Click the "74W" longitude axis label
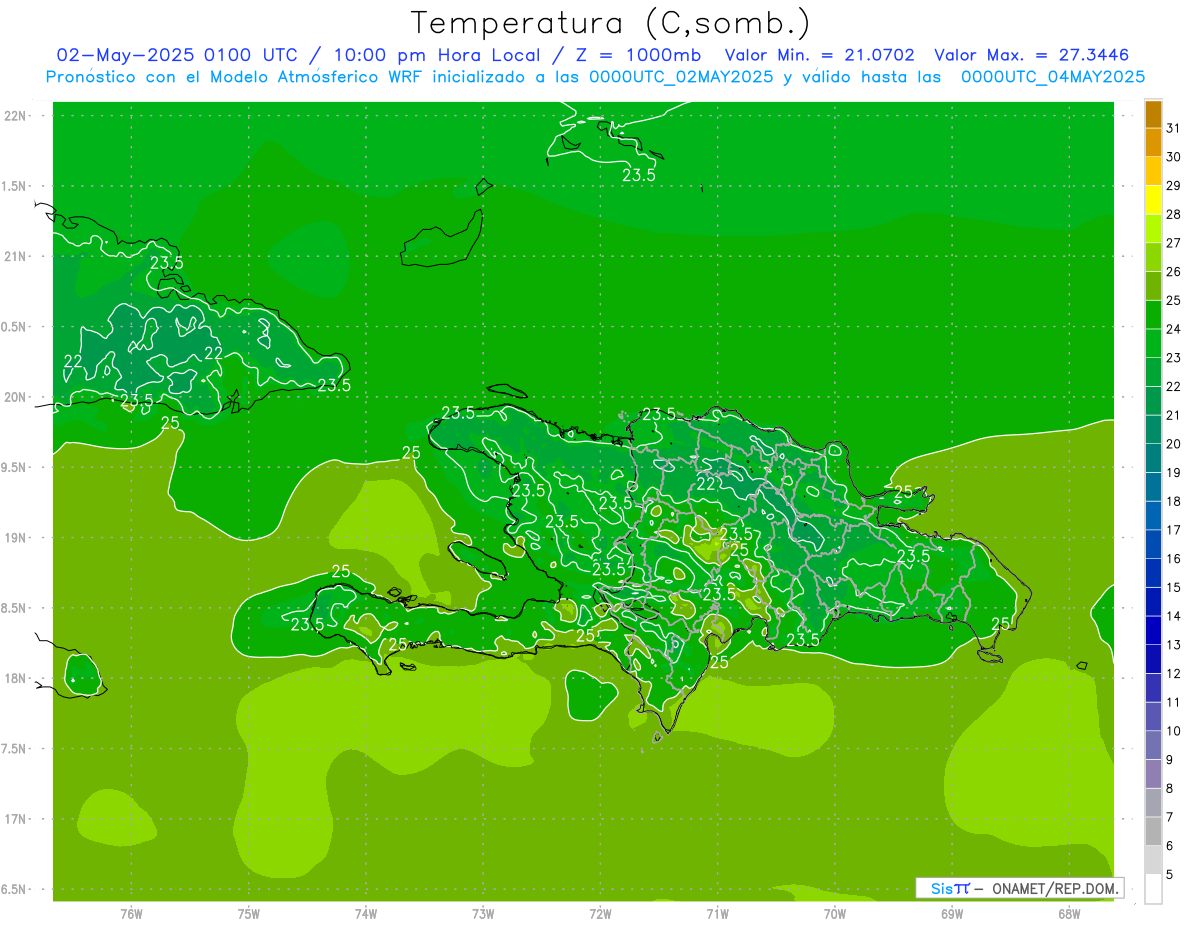Screen dimensions: 1200x927 [365, 914]
